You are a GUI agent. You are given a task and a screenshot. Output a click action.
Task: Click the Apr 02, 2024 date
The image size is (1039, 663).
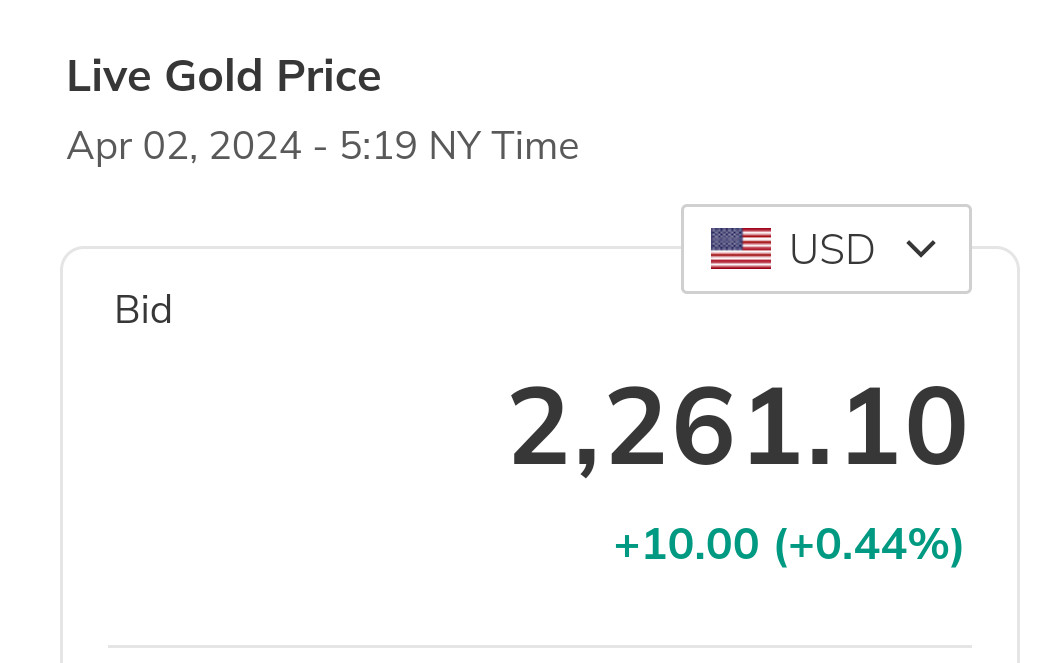[184, 147]
